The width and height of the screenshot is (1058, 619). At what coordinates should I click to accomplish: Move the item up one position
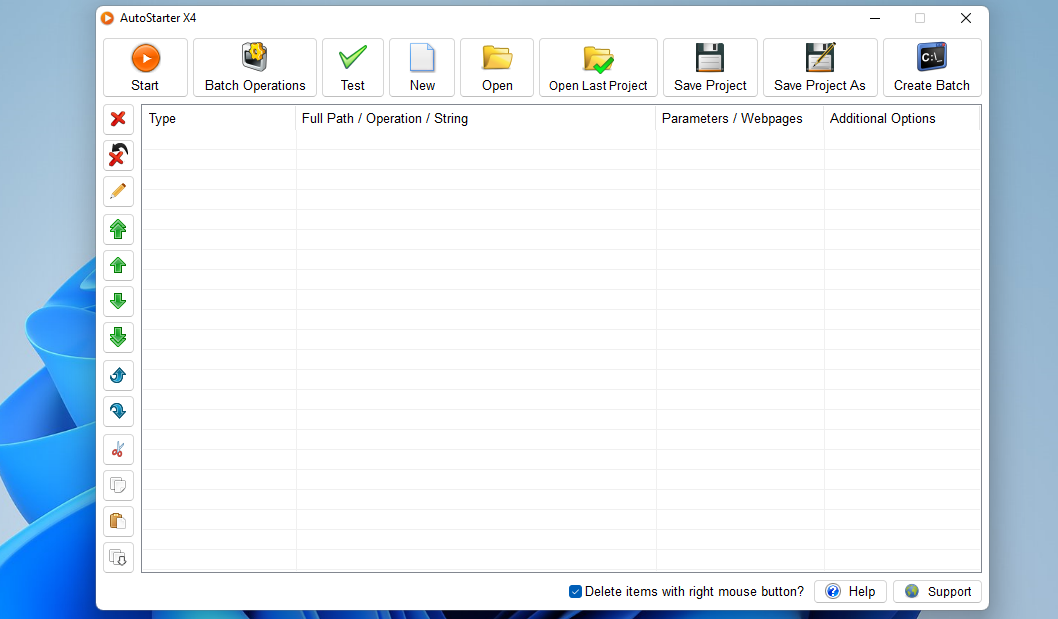tap(118, 265)
